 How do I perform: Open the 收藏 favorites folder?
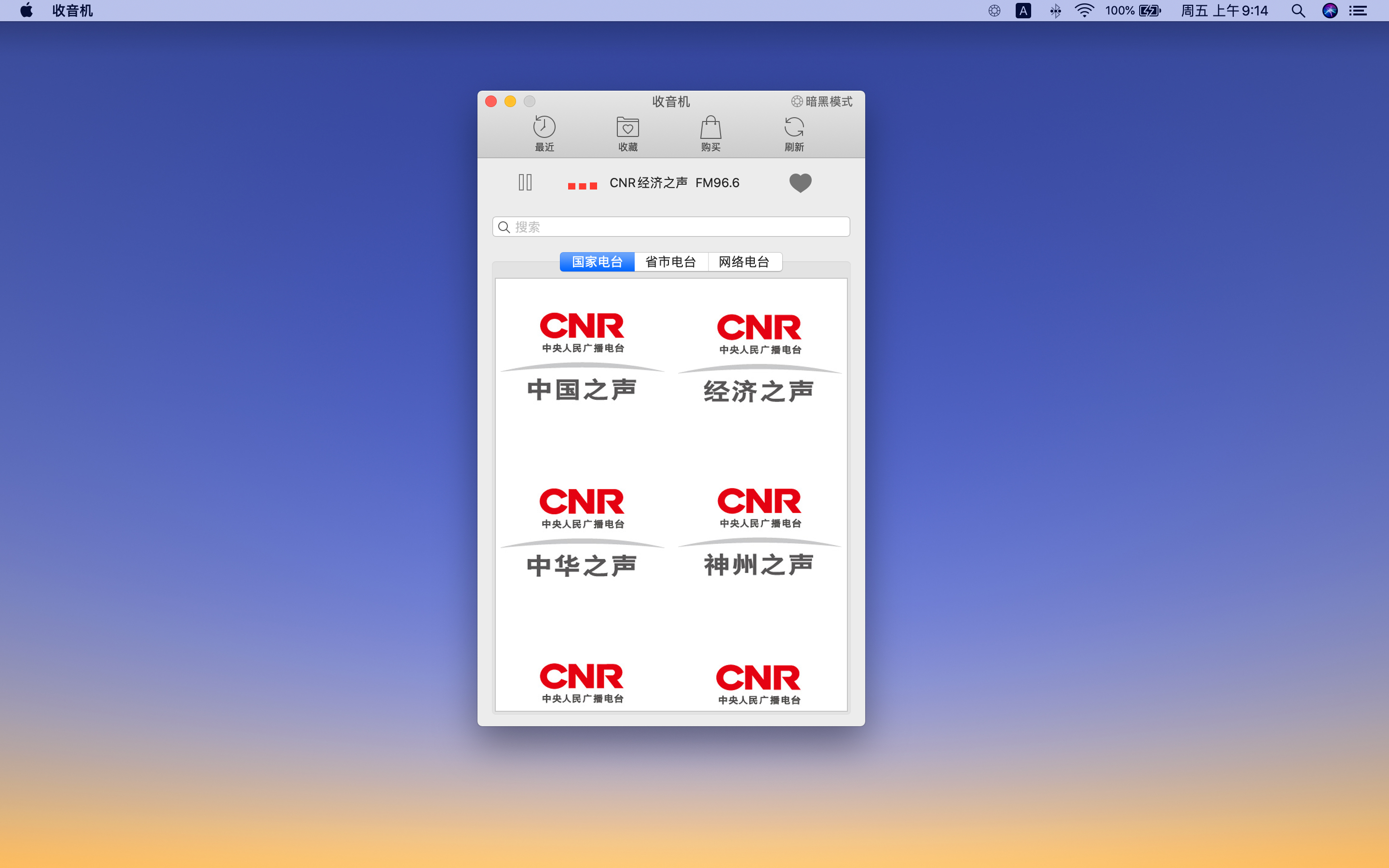(627, 134)
